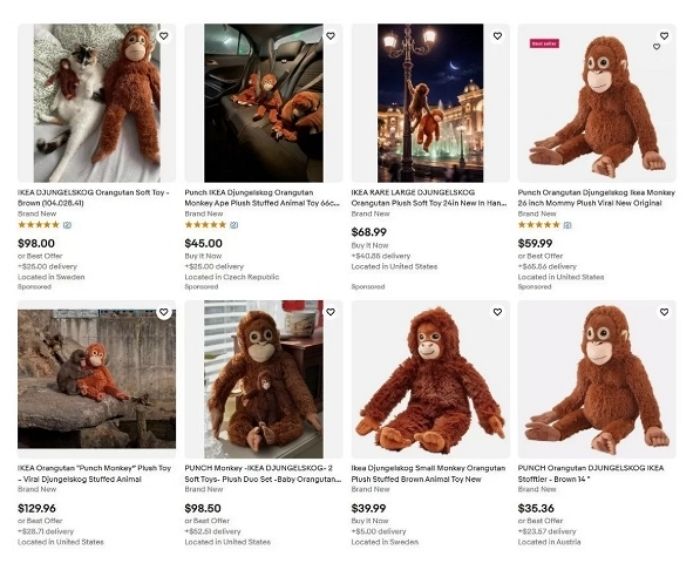Open "Punch Orangutan Djungelskog Ikea Monkey 26 inch" title
The height and width of the screenshot is (570, 700).
point(596,197)
